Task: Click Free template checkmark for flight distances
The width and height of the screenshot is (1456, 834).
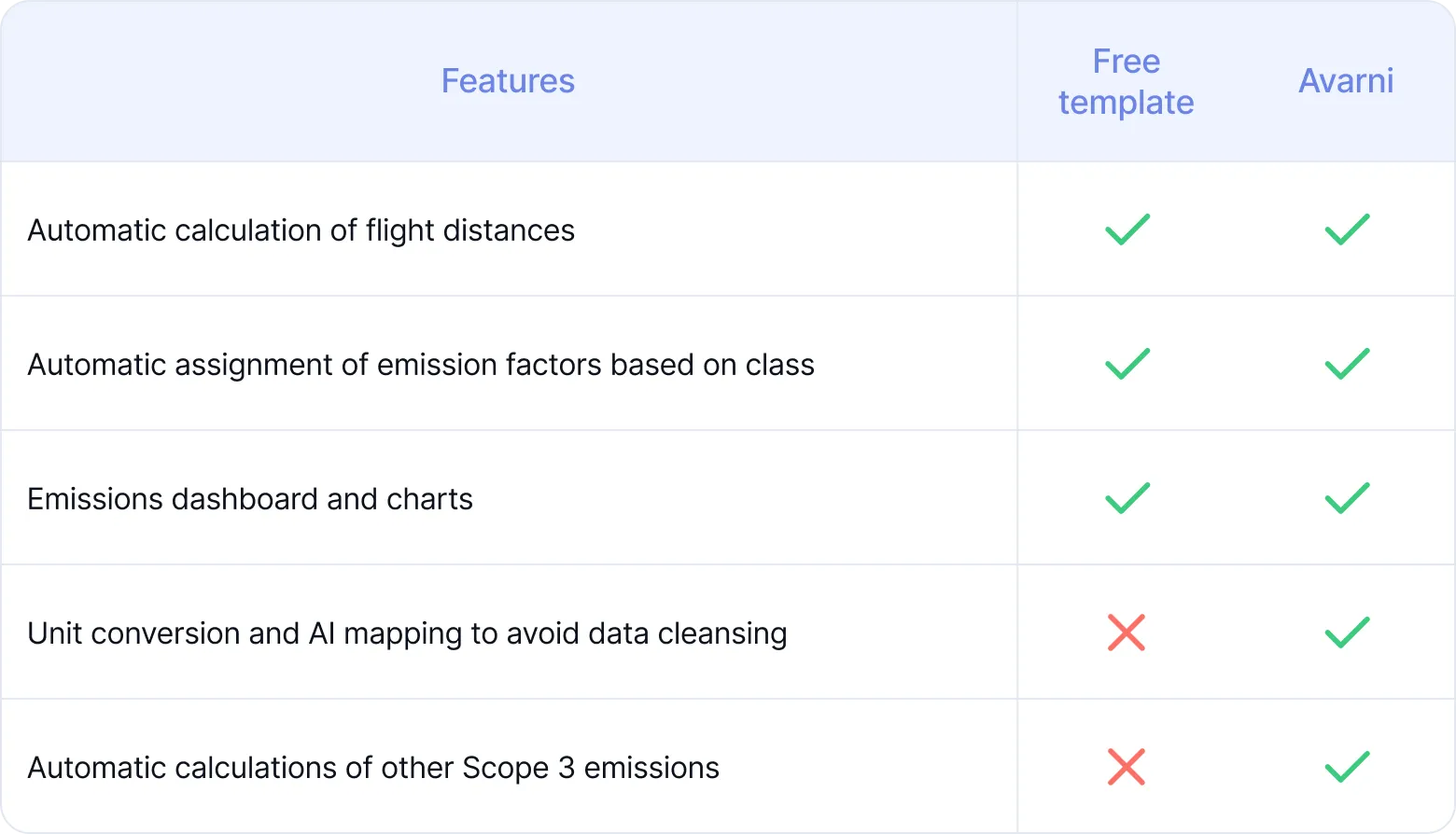Action: (1127, 229)
